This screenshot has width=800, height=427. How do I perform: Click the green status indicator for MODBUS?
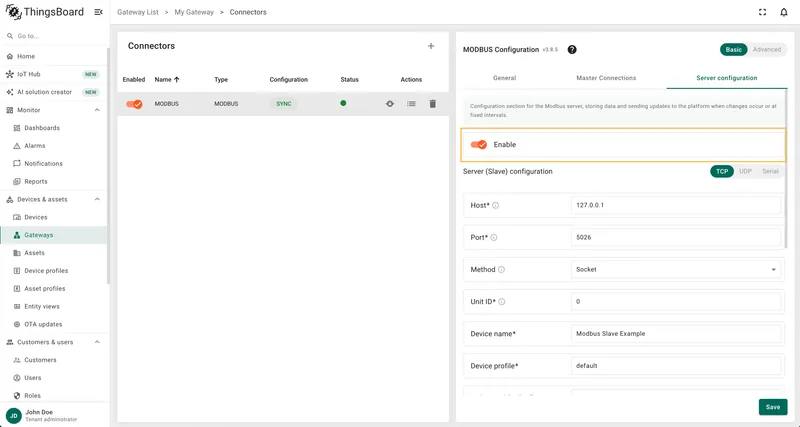tap(343, 103)
